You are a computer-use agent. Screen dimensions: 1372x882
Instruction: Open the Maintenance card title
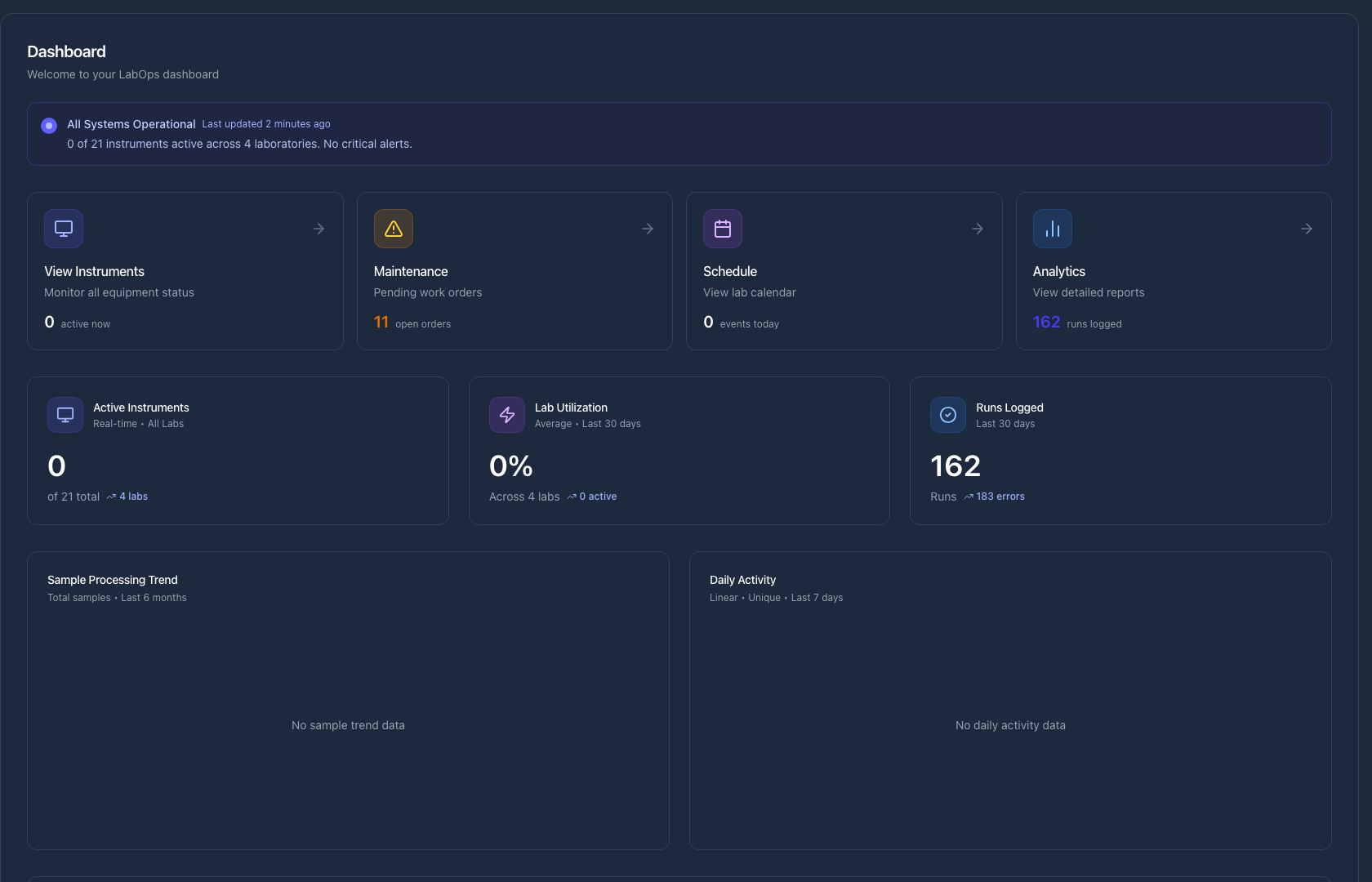click(411, 271)
